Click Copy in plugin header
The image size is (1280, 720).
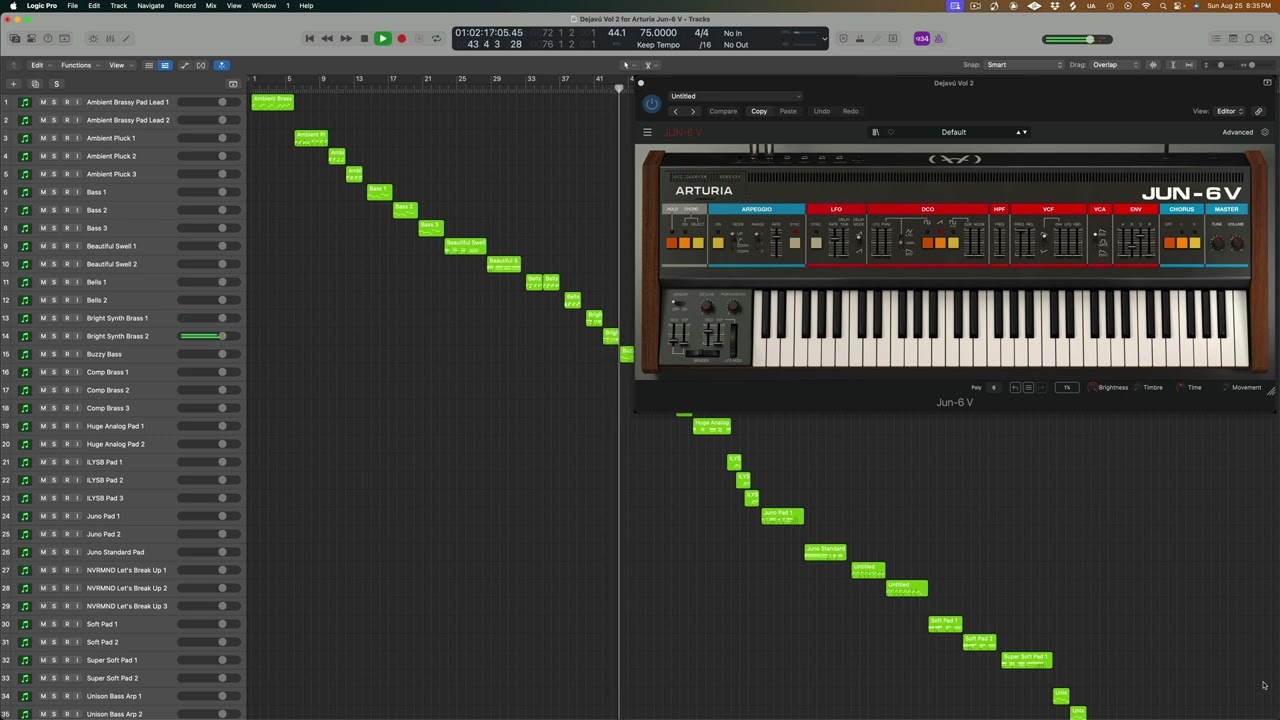pos(759,111)
